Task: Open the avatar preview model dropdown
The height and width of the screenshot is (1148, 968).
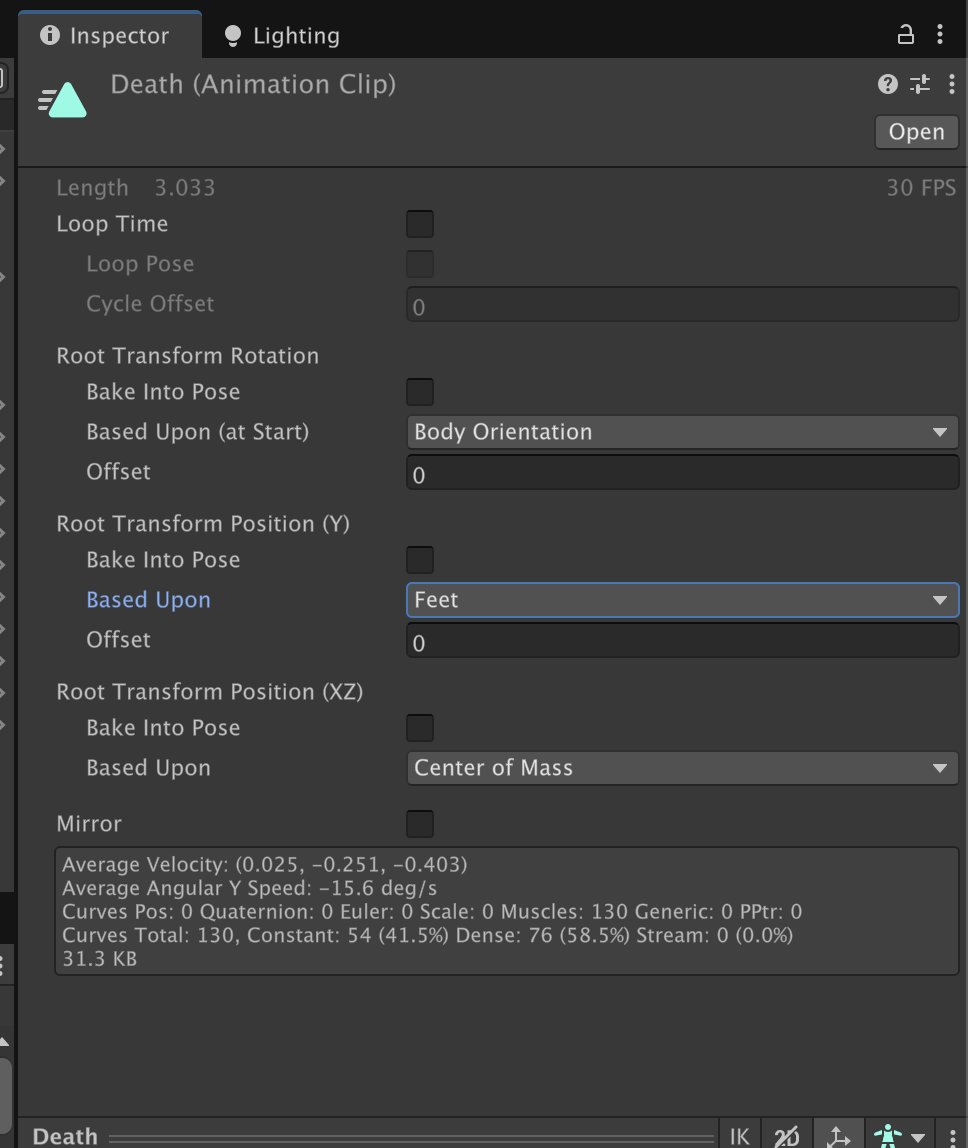Action: pyautogui.click(x=899, y=1136)
